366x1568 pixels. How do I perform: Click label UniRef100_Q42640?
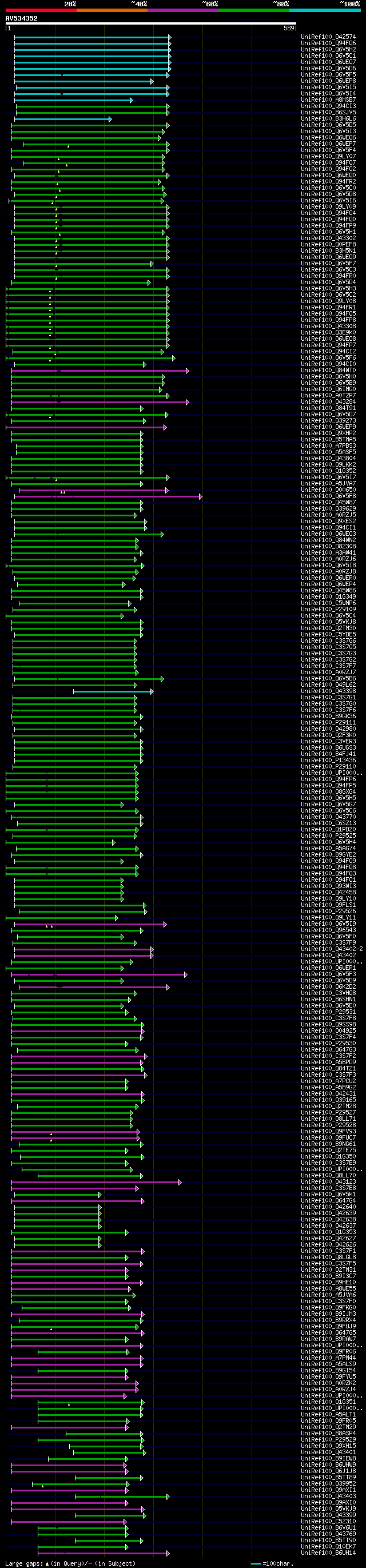click(x=329, y=1207)
